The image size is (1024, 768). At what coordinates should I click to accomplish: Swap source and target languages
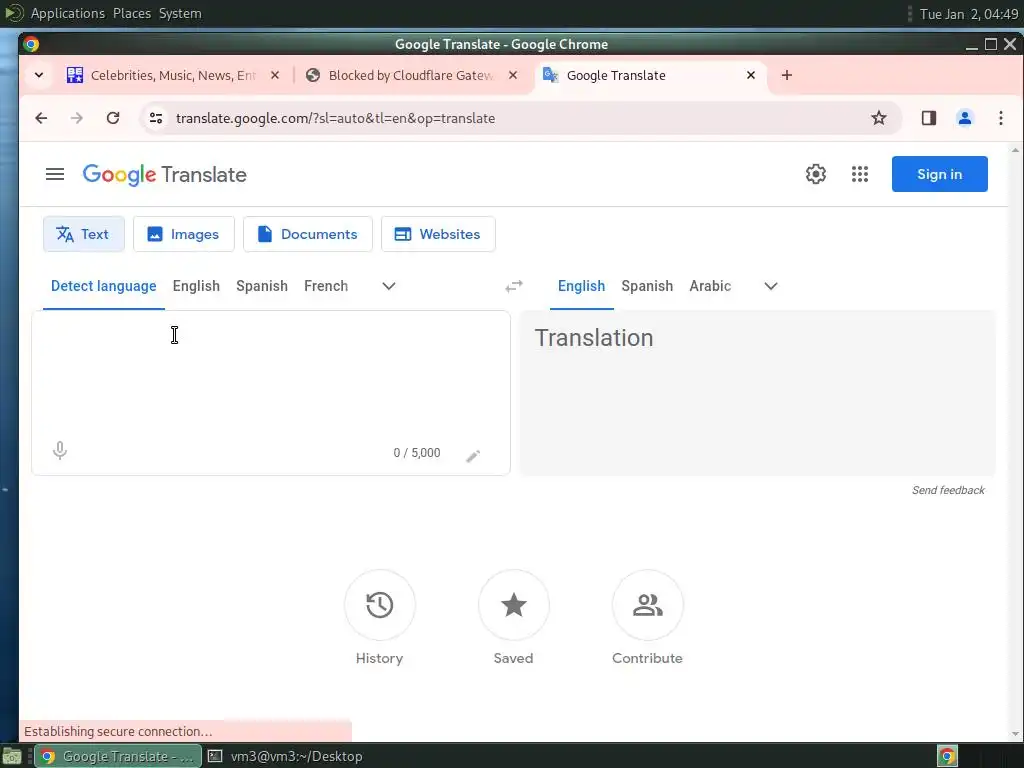[x=514, y=286]
